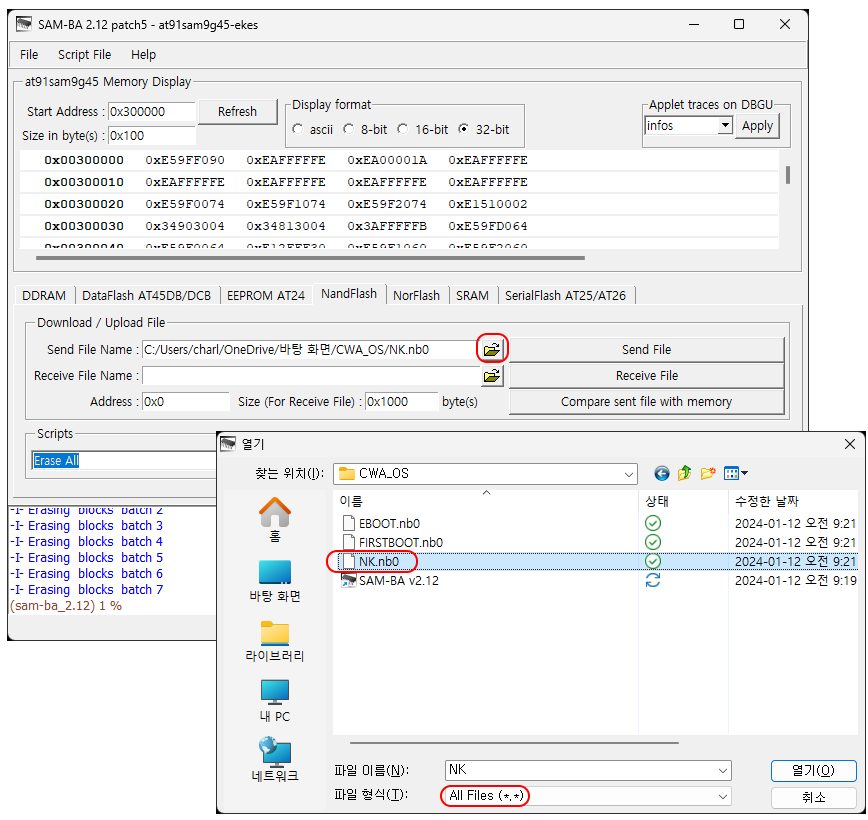868x820 pixels.
Task: Expand the infos applet traces dropdown
Action: 725,126
